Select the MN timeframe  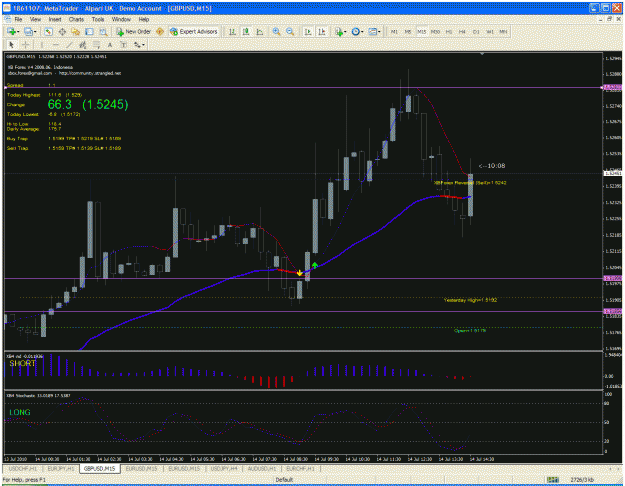pyautogui.click(x=503, y=31)
